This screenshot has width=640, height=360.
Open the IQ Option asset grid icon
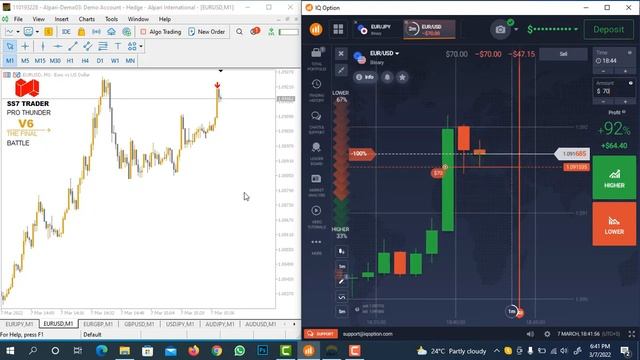(x=338, y=29)
